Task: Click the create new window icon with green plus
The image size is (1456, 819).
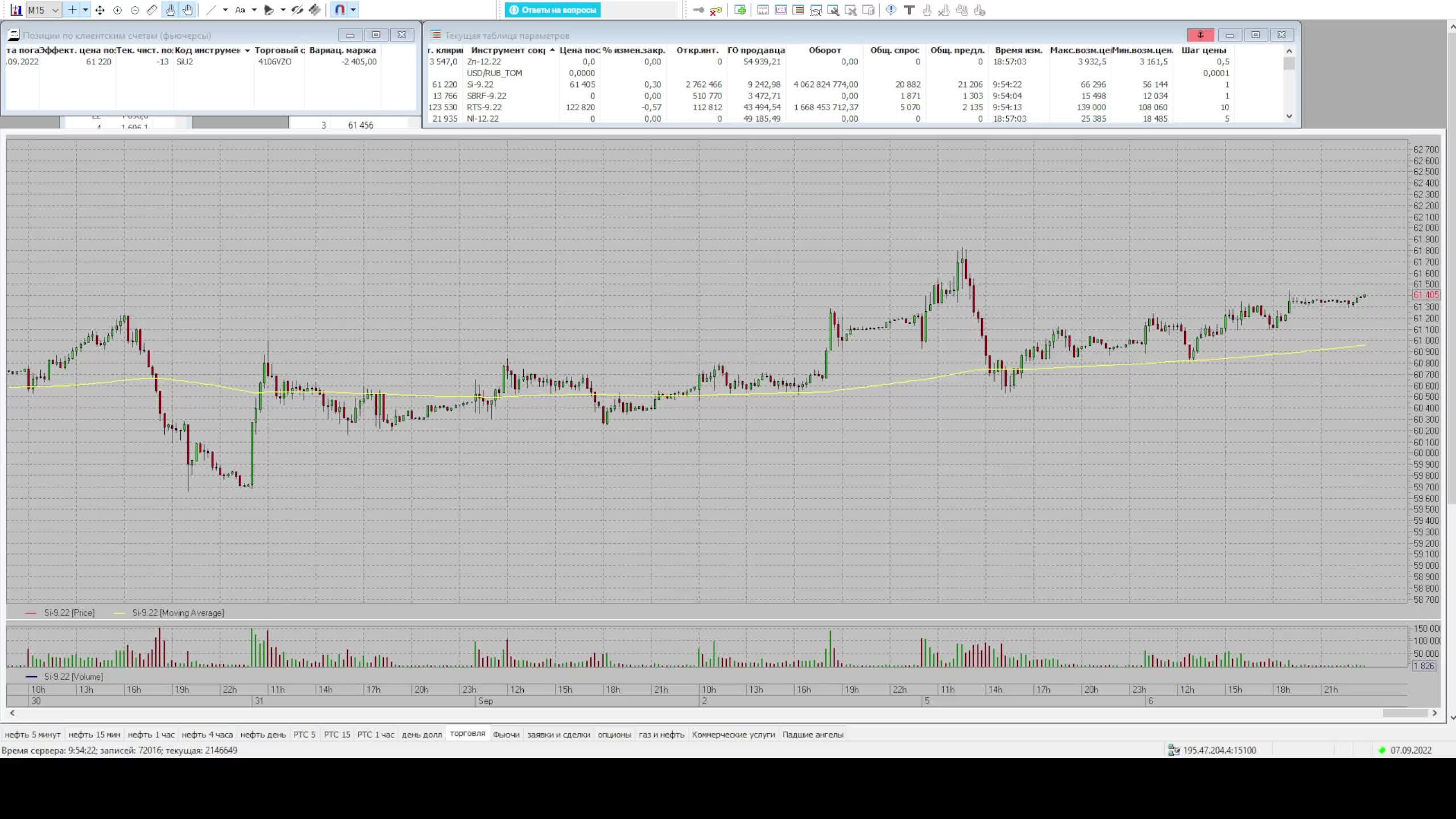Action: [740, 10]
